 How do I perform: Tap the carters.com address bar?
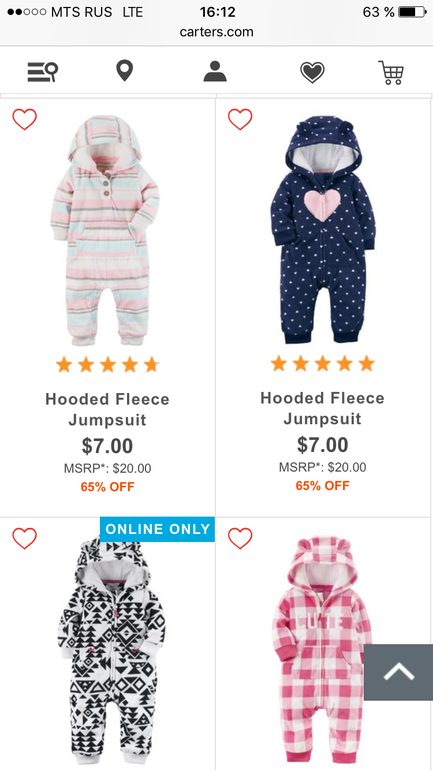(x=216, y=32)
